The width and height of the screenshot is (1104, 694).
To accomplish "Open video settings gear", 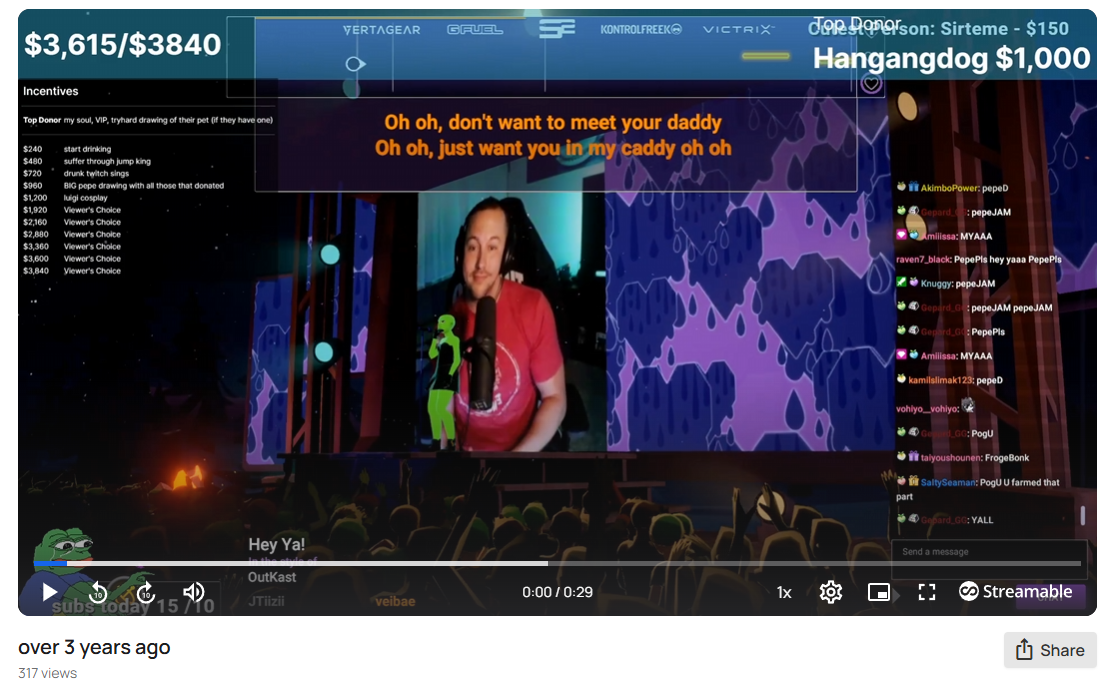I will tap(831, 592).
